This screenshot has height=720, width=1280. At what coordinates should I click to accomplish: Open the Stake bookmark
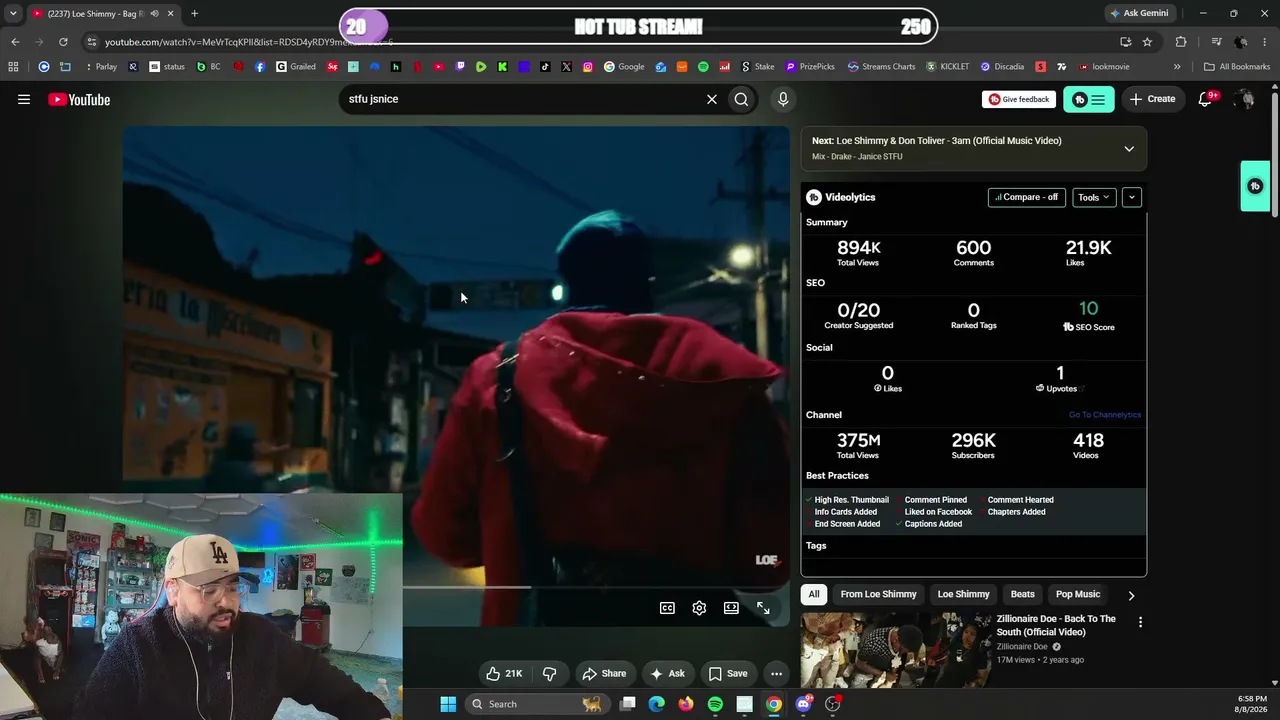[x=758, y=67]
